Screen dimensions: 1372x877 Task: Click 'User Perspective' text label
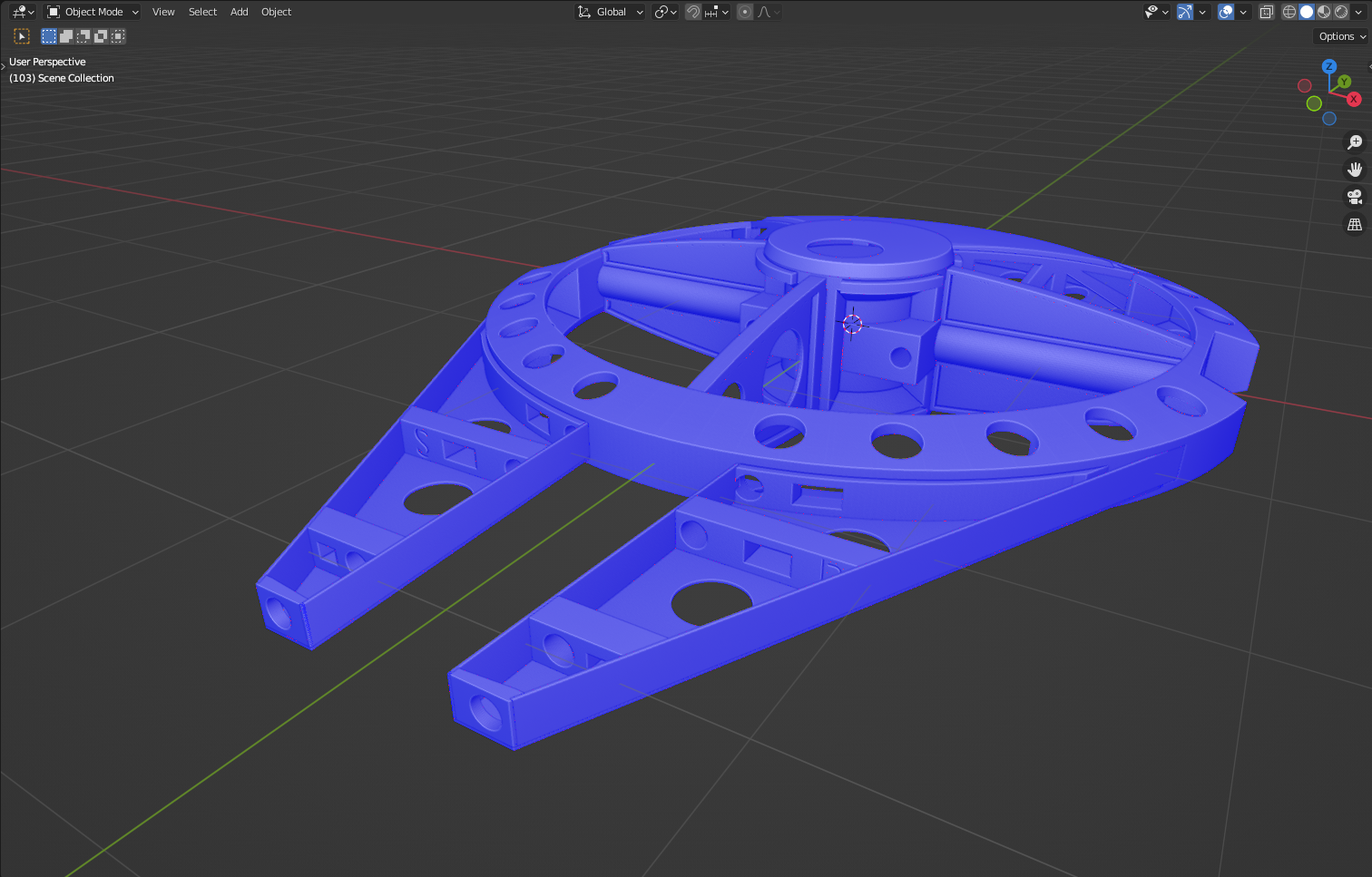tap(47, 62)
